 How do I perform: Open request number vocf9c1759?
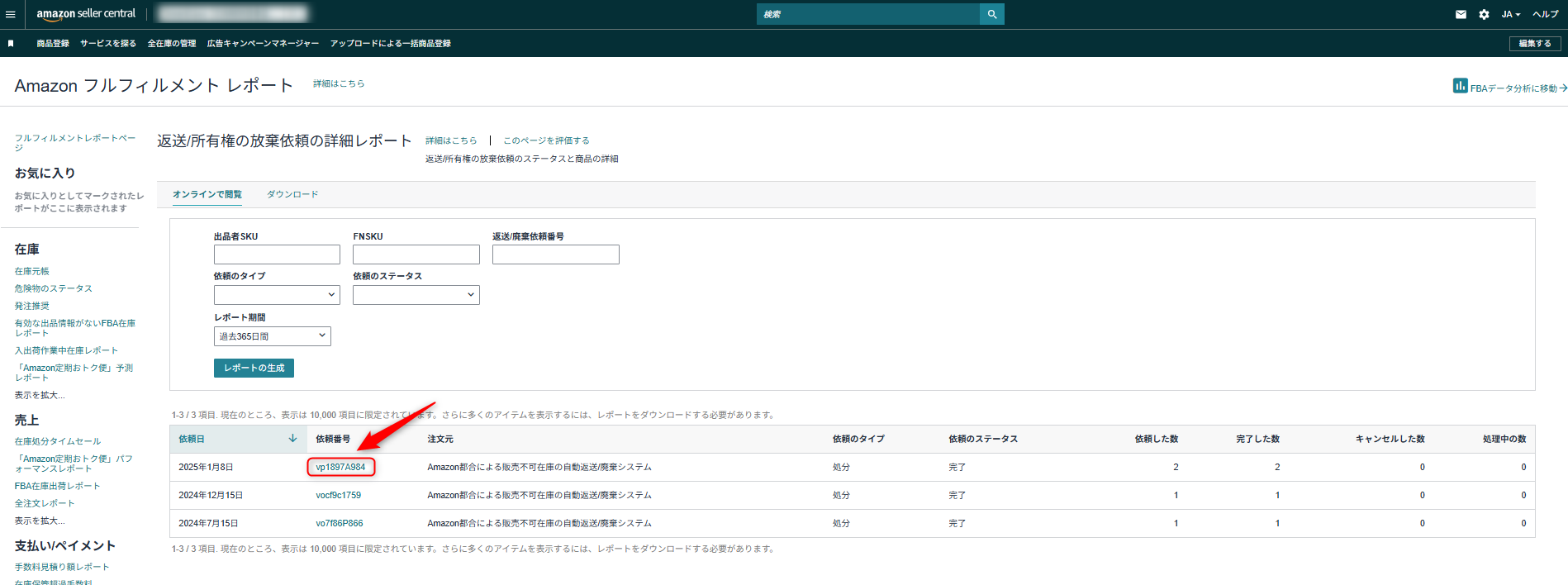point(339,495)
